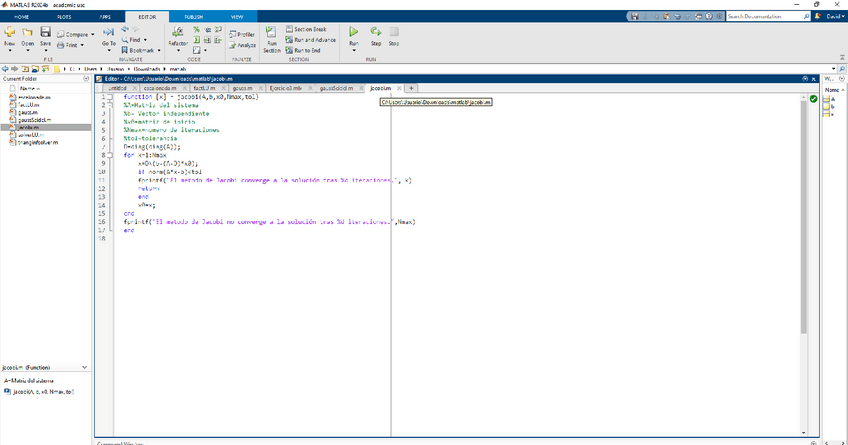Image resolution: width=848 pixels, height=445 pixels.
Task: Click the Step debugging icon
Action: coord(376,36)
